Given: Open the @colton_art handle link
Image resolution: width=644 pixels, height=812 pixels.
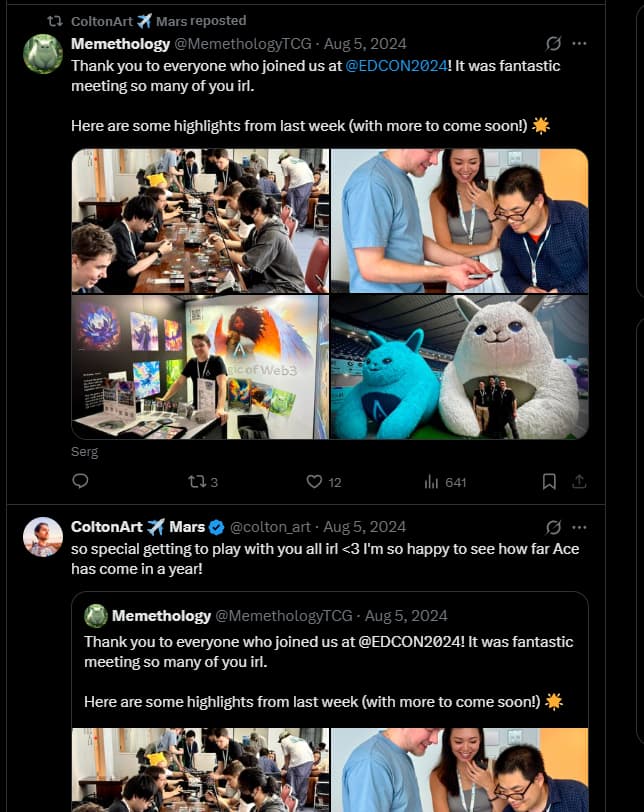Looking at the screenshot, I should pos(270,527).
